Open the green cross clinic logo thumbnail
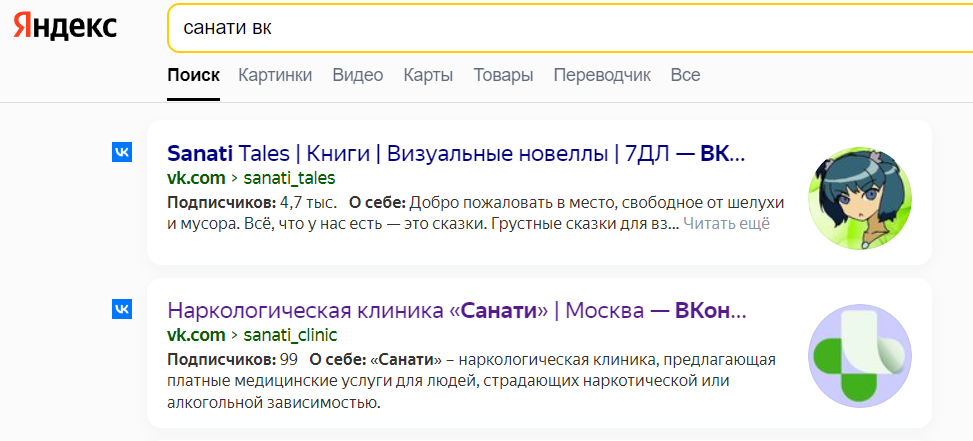Image resolution: width=973 pixels, height=441 pixels. pos(857,355)
